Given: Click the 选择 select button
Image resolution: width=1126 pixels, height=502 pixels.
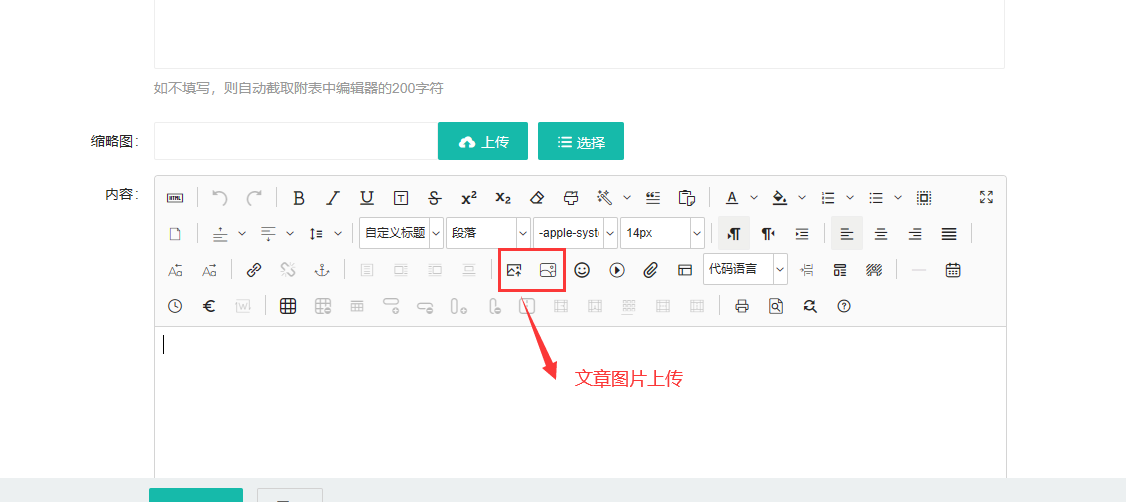Looking at the screenshot, I should (x=581, y=141).
